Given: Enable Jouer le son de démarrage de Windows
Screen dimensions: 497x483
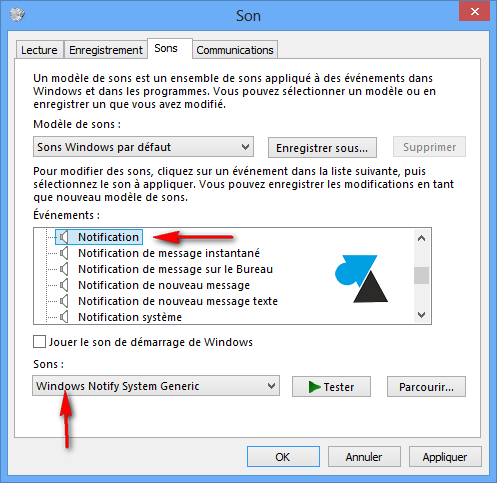Looking at the screenshot, I should pos(39,342).
